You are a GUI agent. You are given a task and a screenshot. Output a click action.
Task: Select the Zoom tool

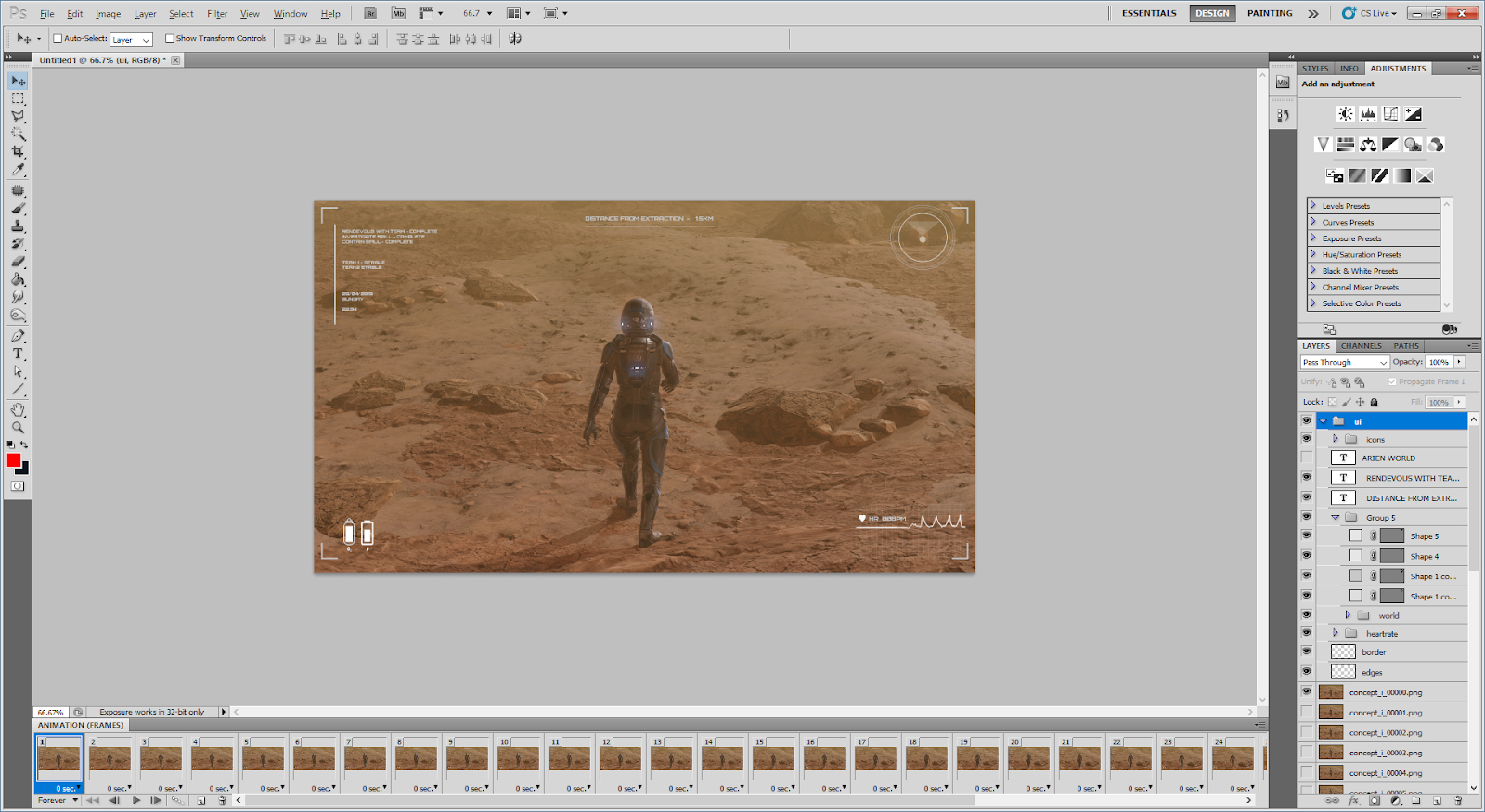[x=18, y=428]
